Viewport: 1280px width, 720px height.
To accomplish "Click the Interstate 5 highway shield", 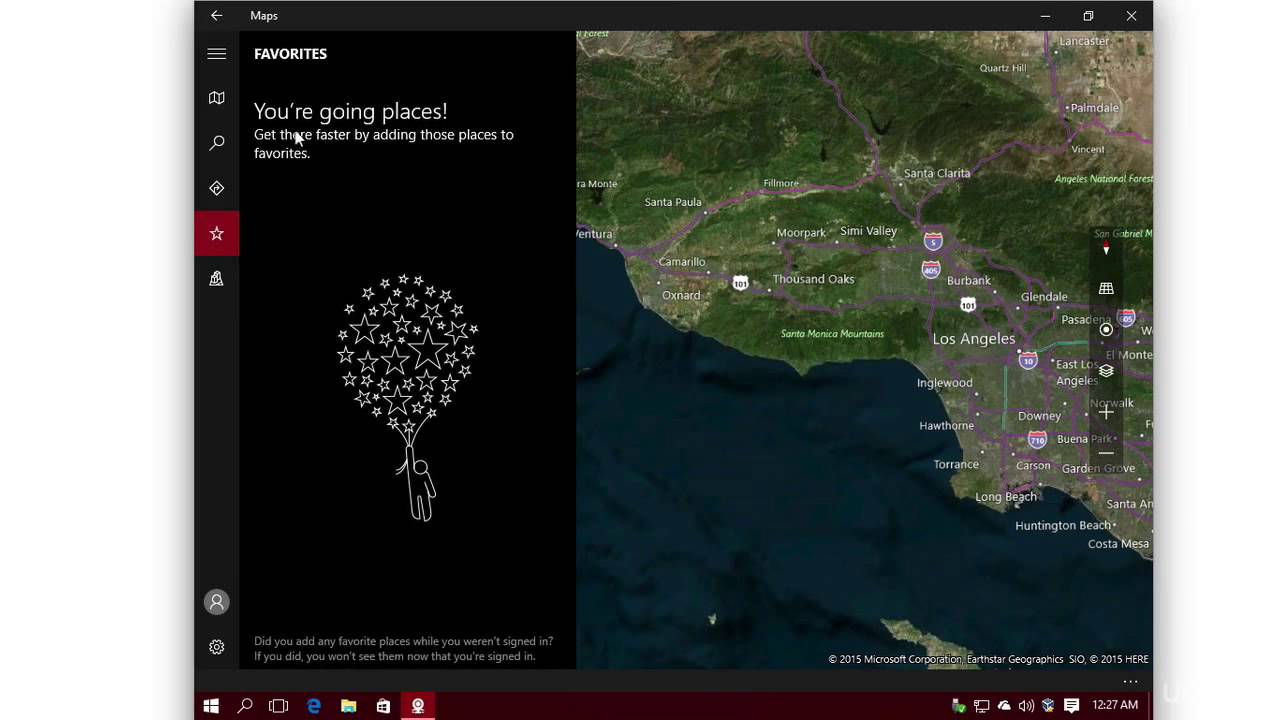I will (x=933, y=241).
